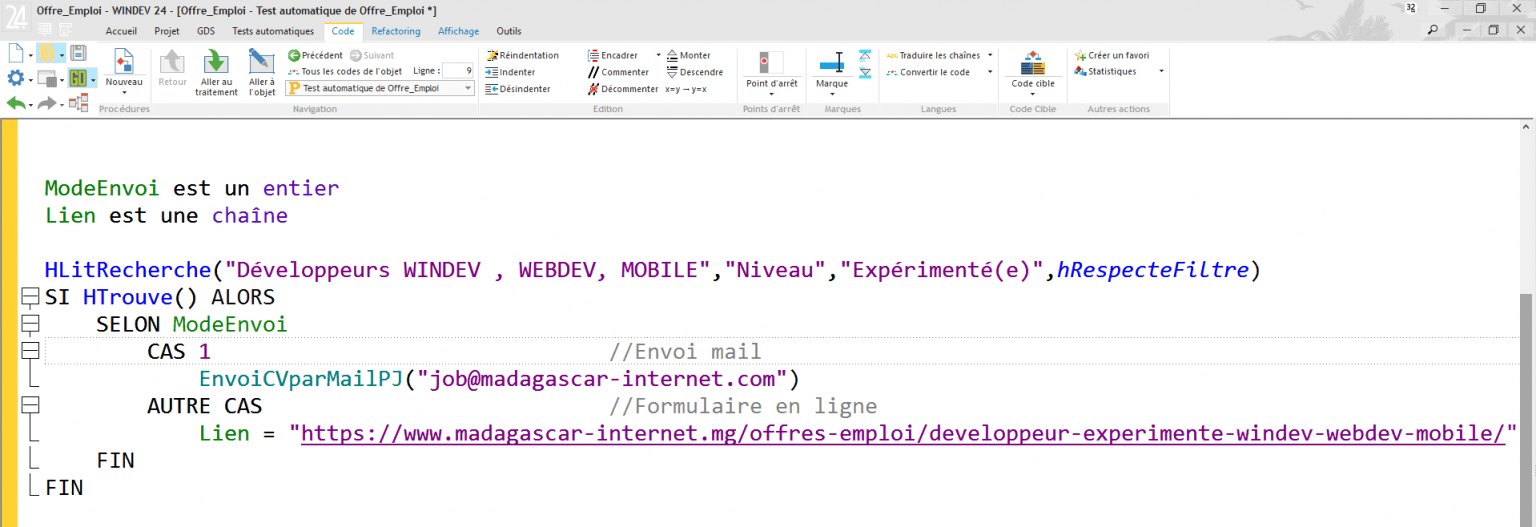Click the Point d'arrêt breakpoint icon
Screen dimensions: 1536x527
[x=771, y=63]
